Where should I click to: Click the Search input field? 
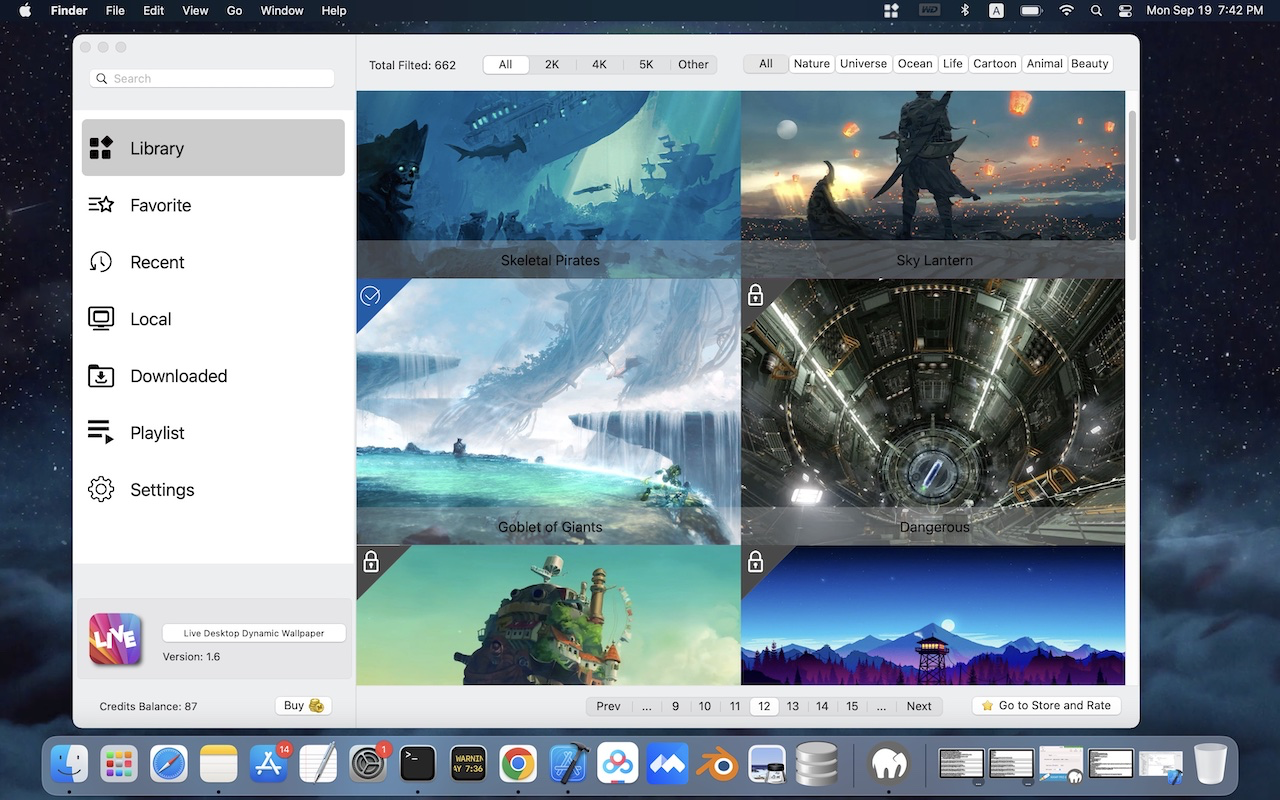click(x=212, y=79)
